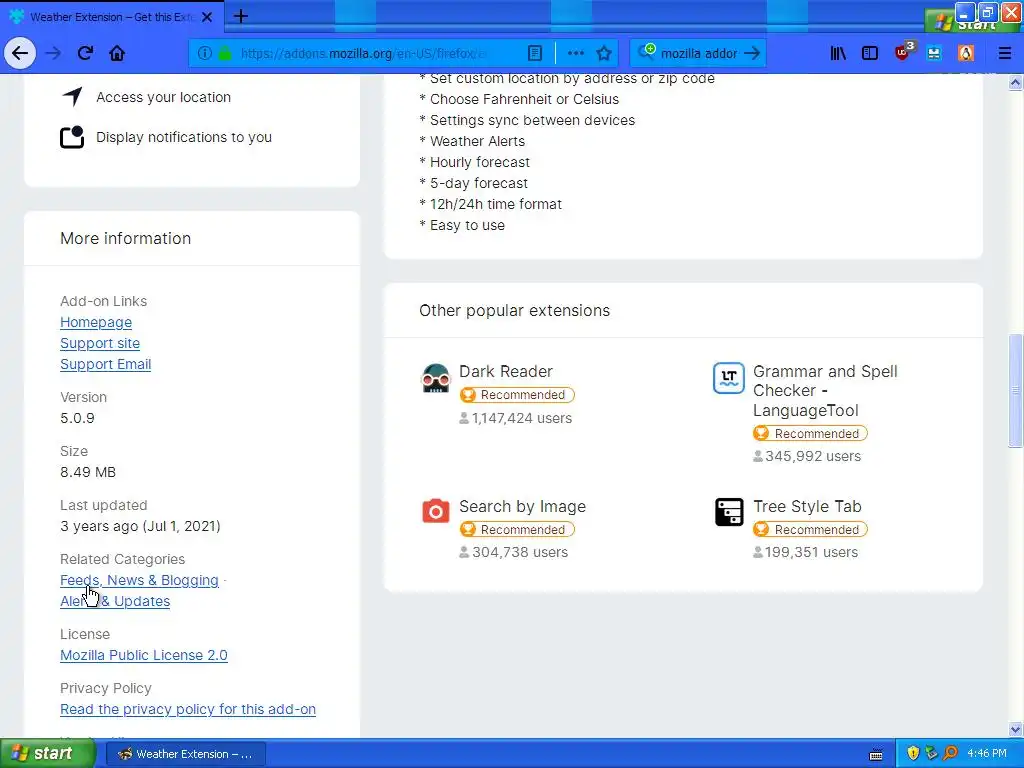Click the version number 5.0.9
1024x768 pixels.
coord(77,419)
